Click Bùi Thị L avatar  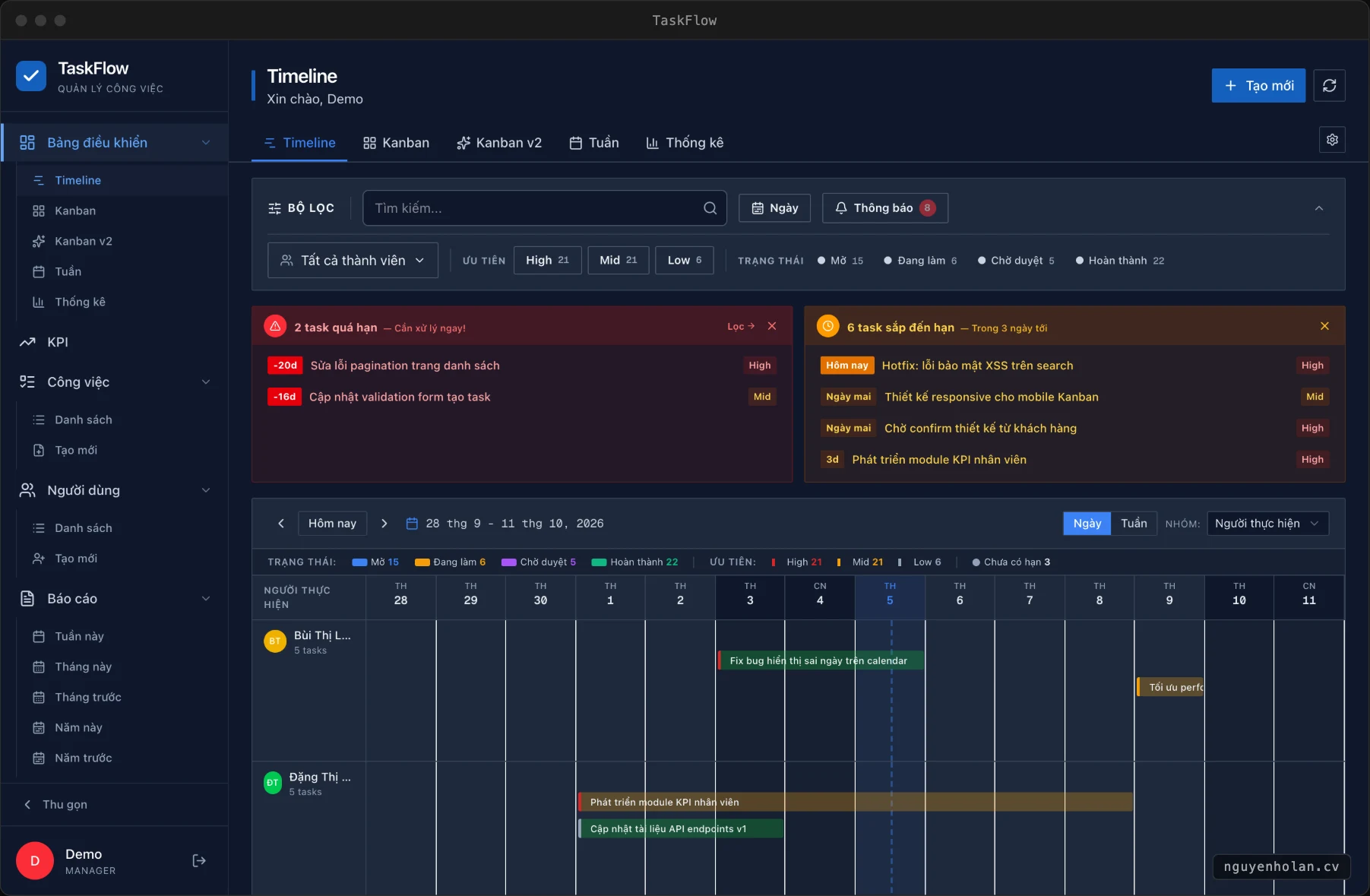point(275,641)
